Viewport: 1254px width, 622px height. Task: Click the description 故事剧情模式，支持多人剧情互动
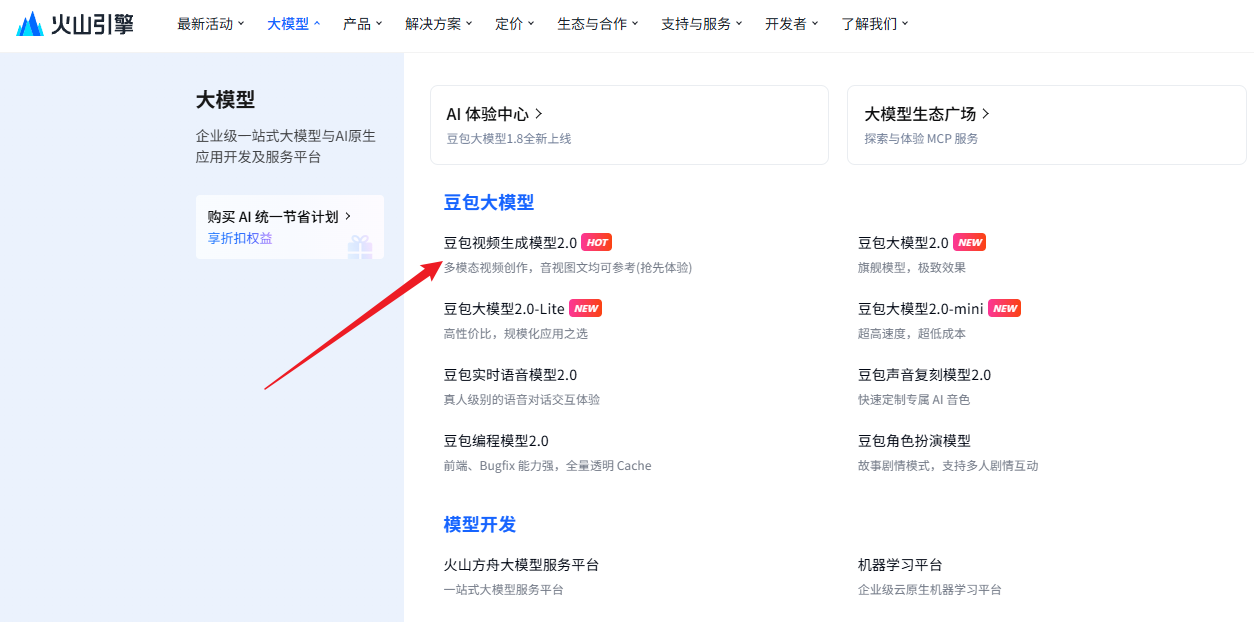(948, 466)
